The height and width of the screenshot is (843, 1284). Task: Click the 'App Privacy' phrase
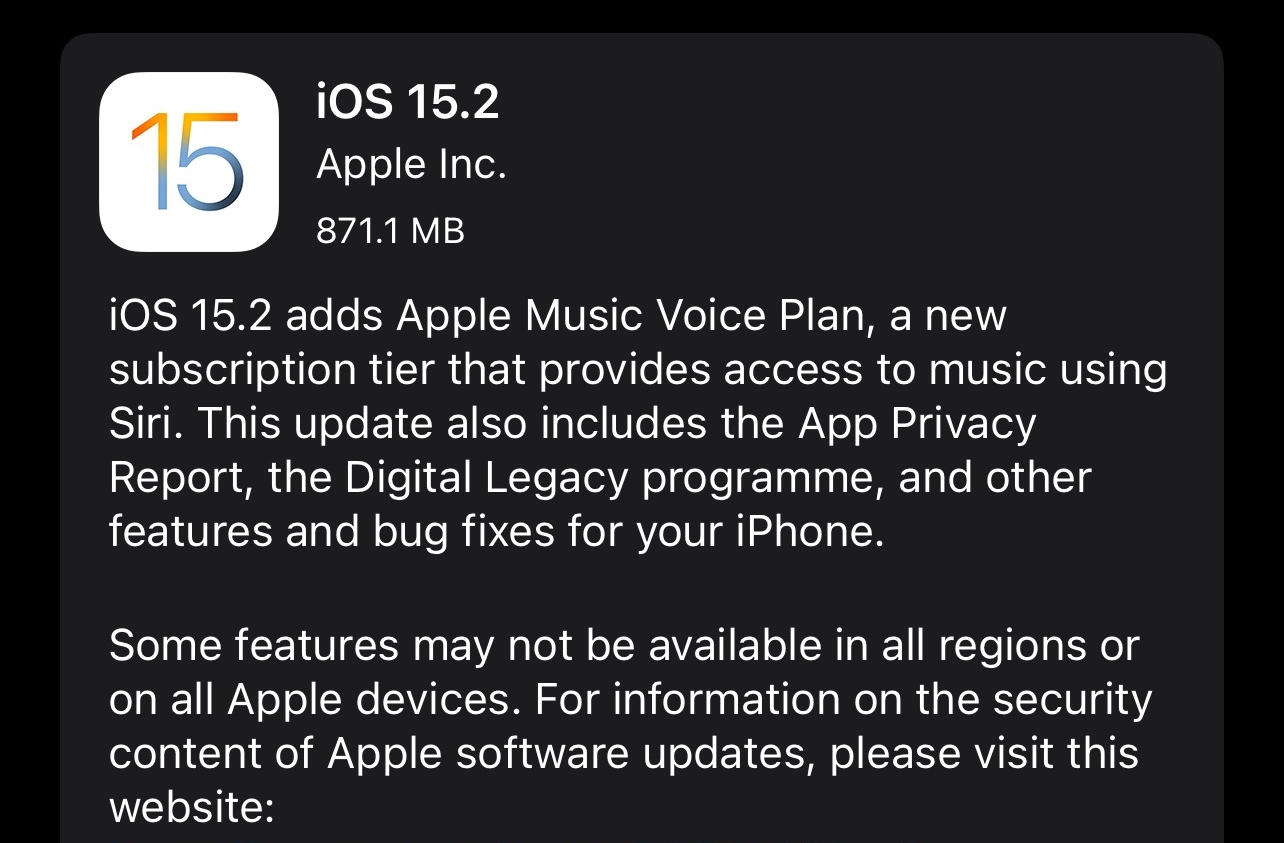pyautogui.click(x=917, y=424)
